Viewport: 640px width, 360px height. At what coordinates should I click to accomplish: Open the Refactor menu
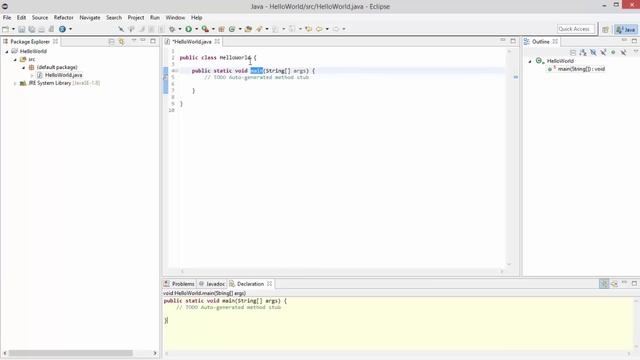pyautogui.click(x=63, y=18)
